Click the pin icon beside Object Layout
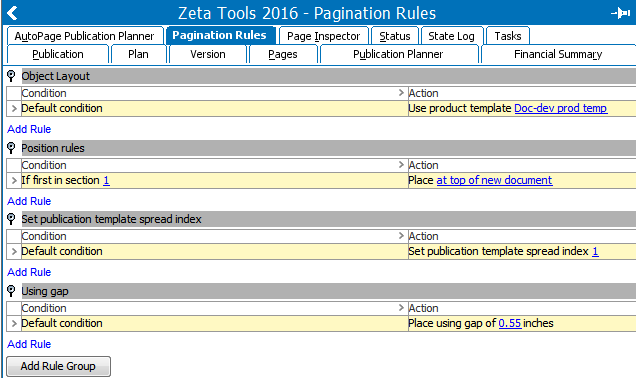The height and width of the screenshot is (378, 636). coord(11,76)
